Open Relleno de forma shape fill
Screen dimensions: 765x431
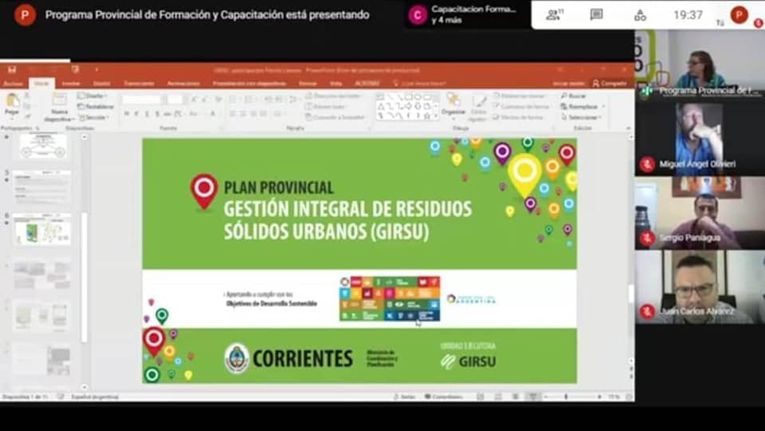click(x=520, y=96)
